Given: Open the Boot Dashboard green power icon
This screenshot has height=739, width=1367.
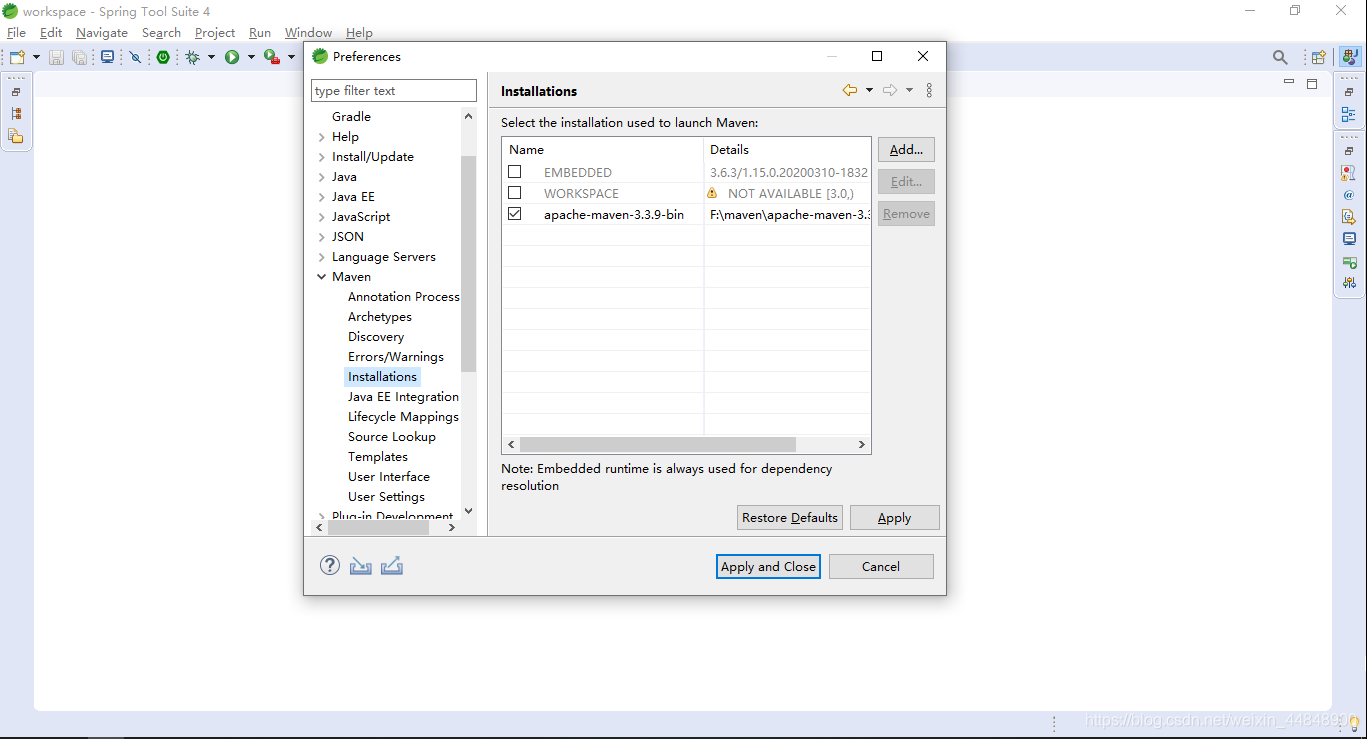Looking at the screenshot, I should coord(163,57).
